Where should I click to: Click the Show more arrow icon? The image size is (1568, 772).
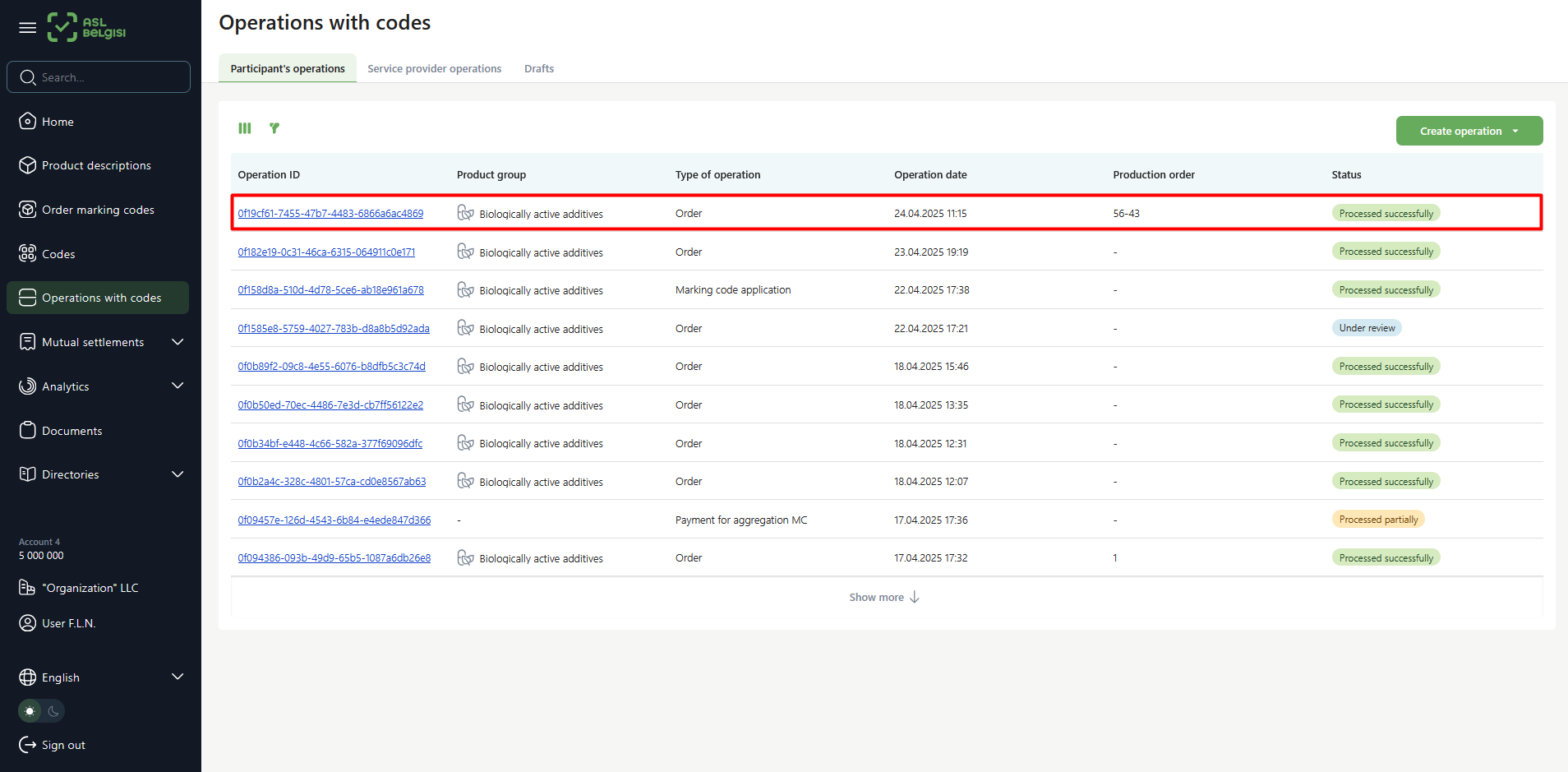[915, 597]
